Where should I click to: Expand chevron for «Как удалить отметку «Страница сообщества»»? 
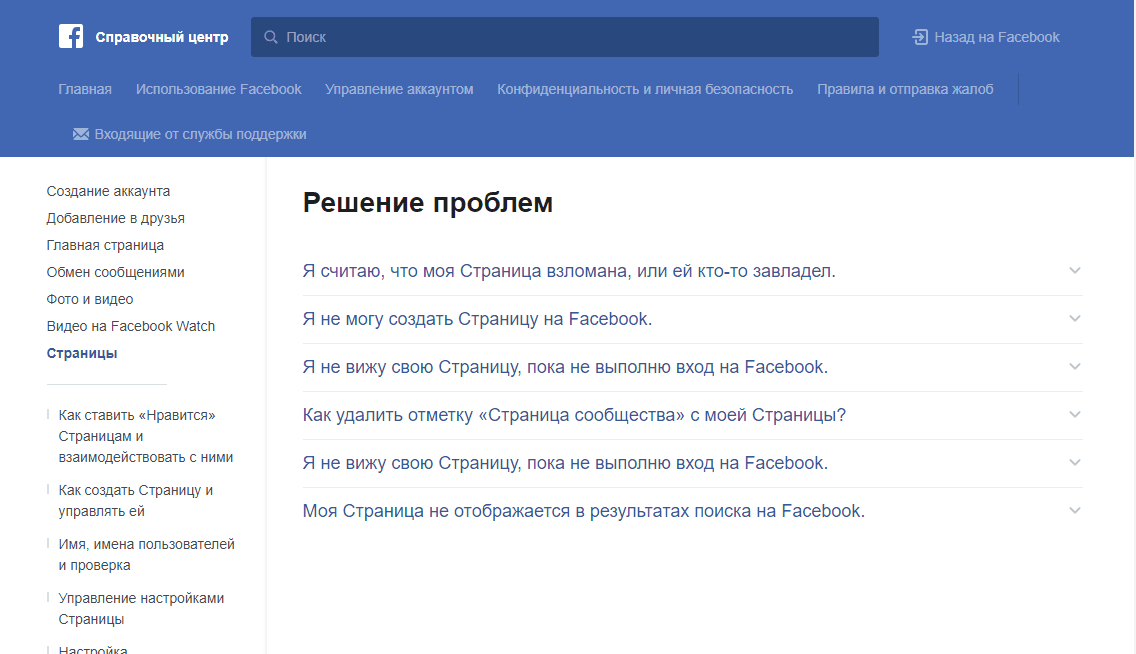pos(1074,415)
